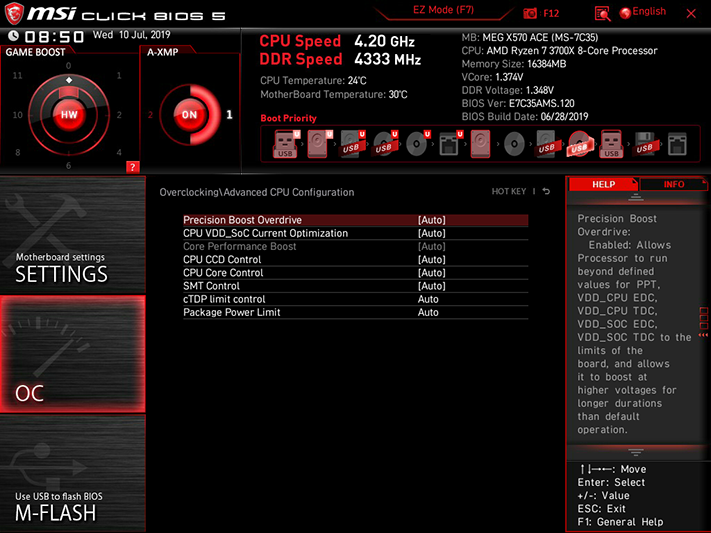Select the legacy USB hard disk boot device

coord(546,144)
